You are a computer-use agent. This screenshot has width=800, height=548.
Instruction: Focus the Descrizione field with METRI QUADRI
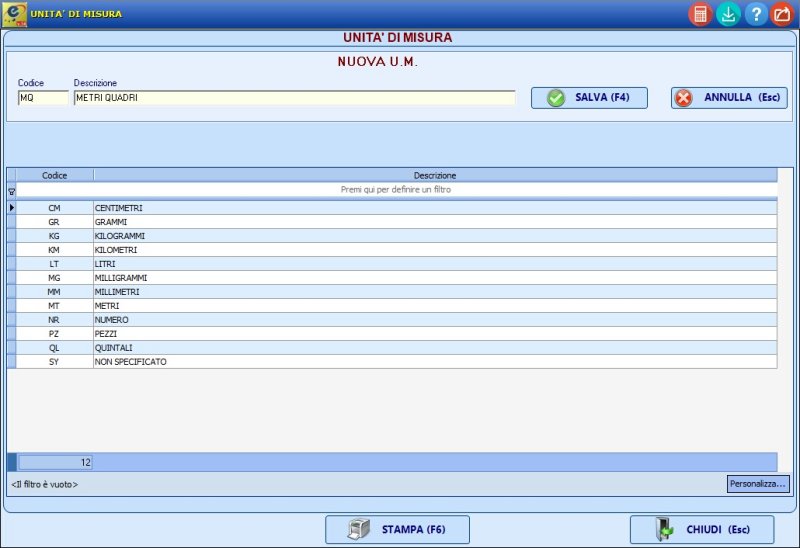pyautogui.click(x=294, y=97)
